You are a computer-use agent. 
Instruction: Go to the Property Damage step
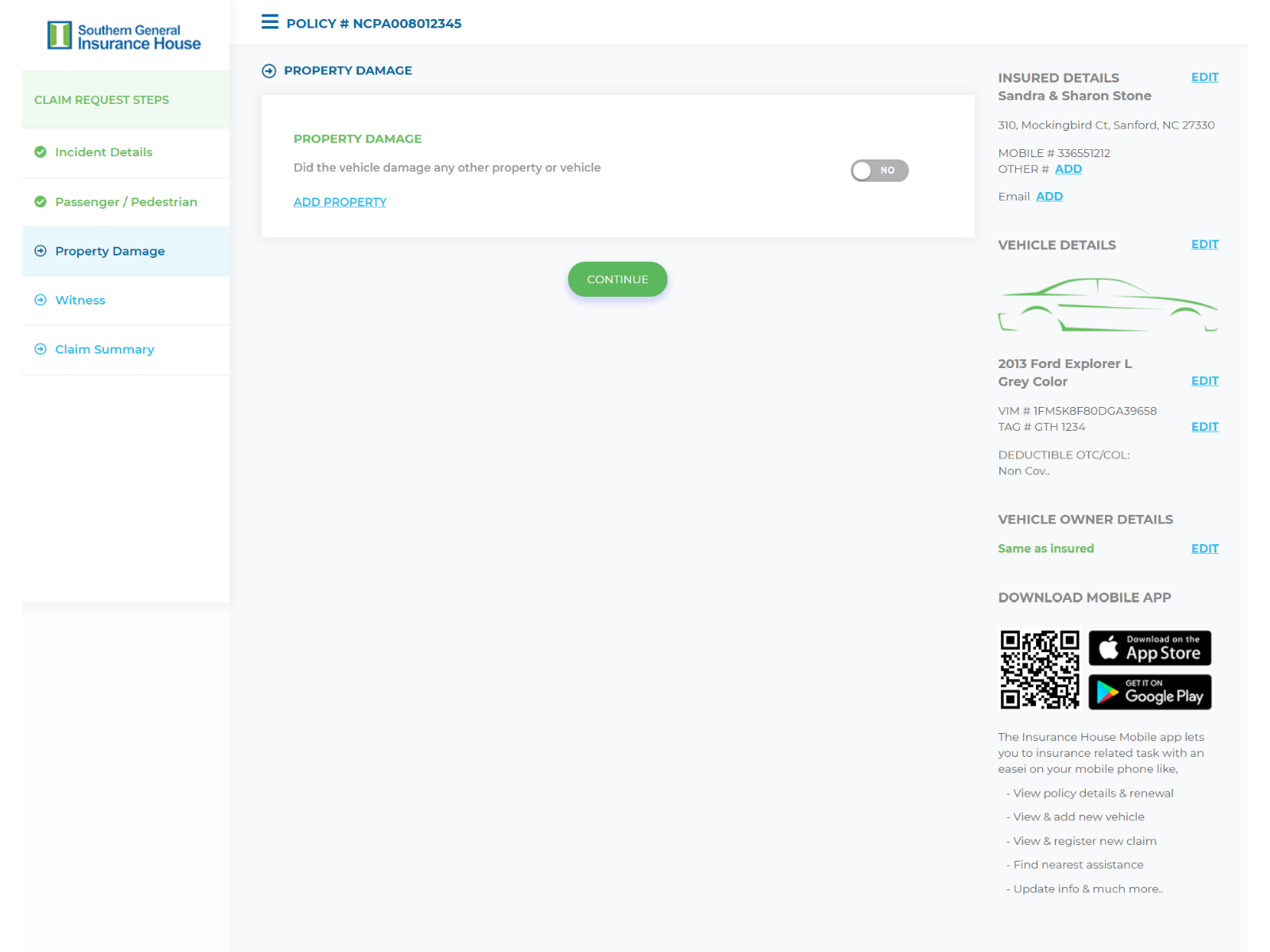coord(110,251)
